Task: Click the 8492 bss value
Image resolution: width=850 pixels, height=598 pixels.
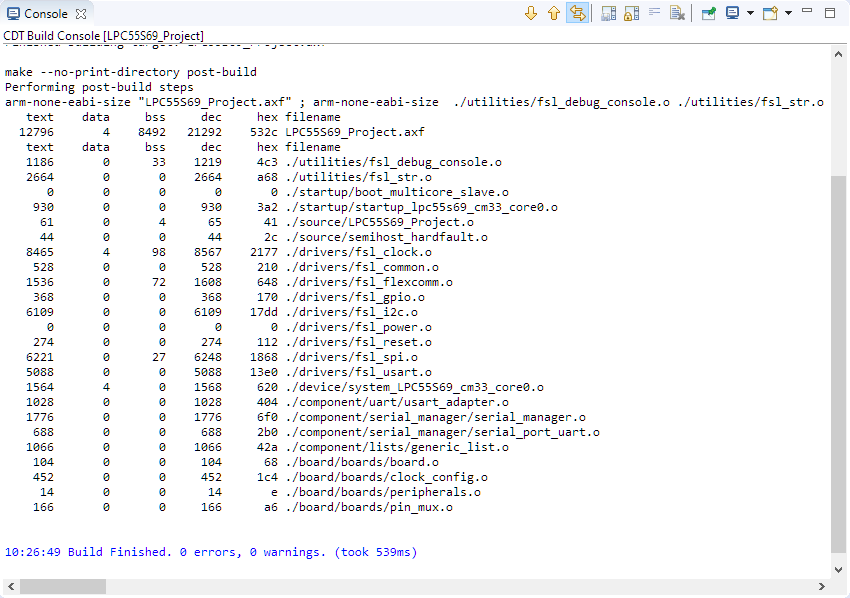Action: pyautogui.click(x=152, y=132)
